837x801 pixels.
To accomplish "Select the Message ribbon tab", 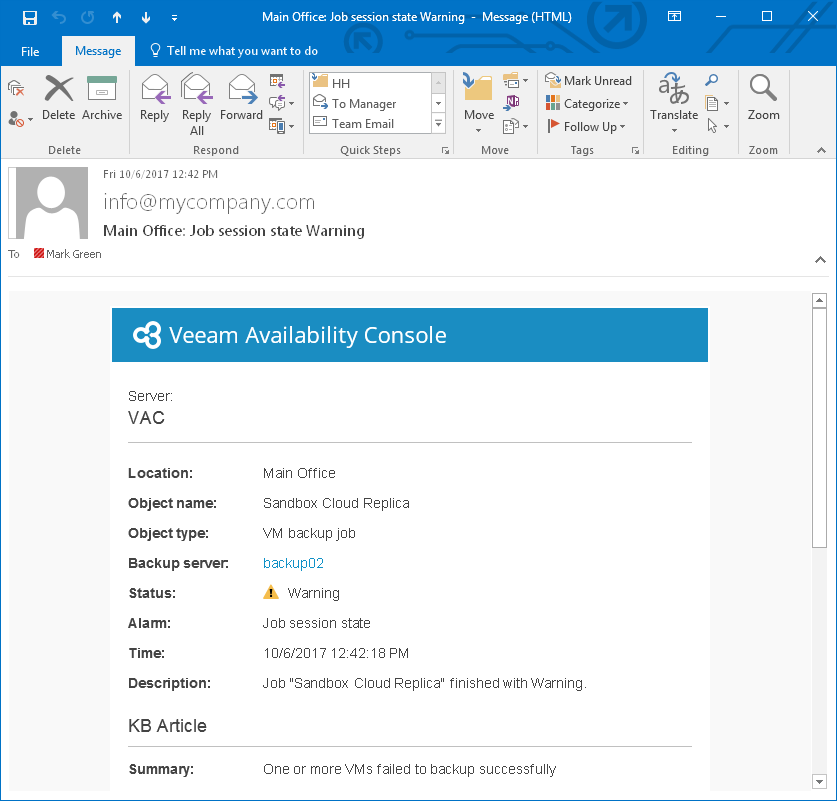I will pyautogui.click(x=98, y=51).
